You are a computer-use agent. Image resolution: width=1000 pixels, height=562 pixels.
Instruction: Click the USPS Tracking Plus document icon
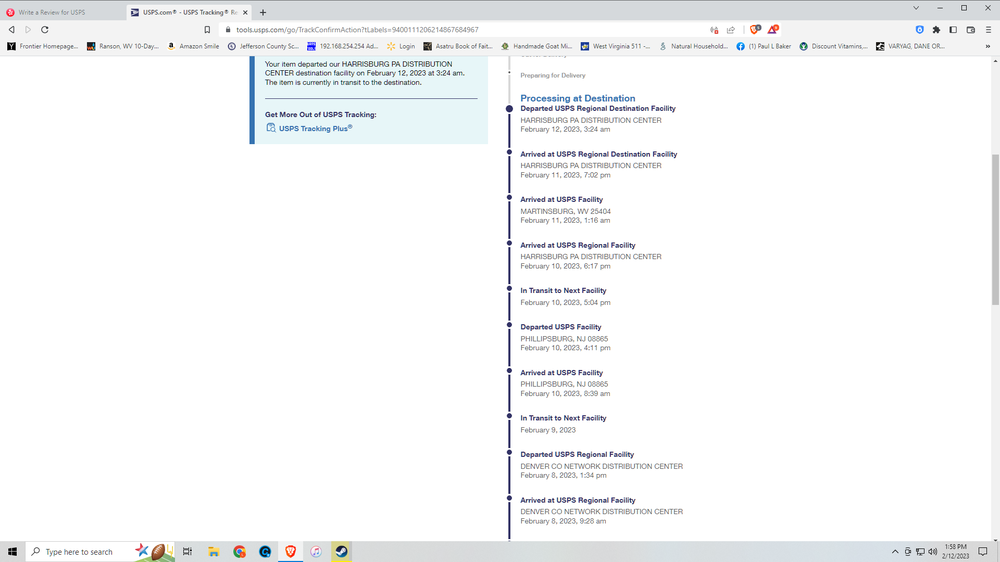[x=271, y=128]
